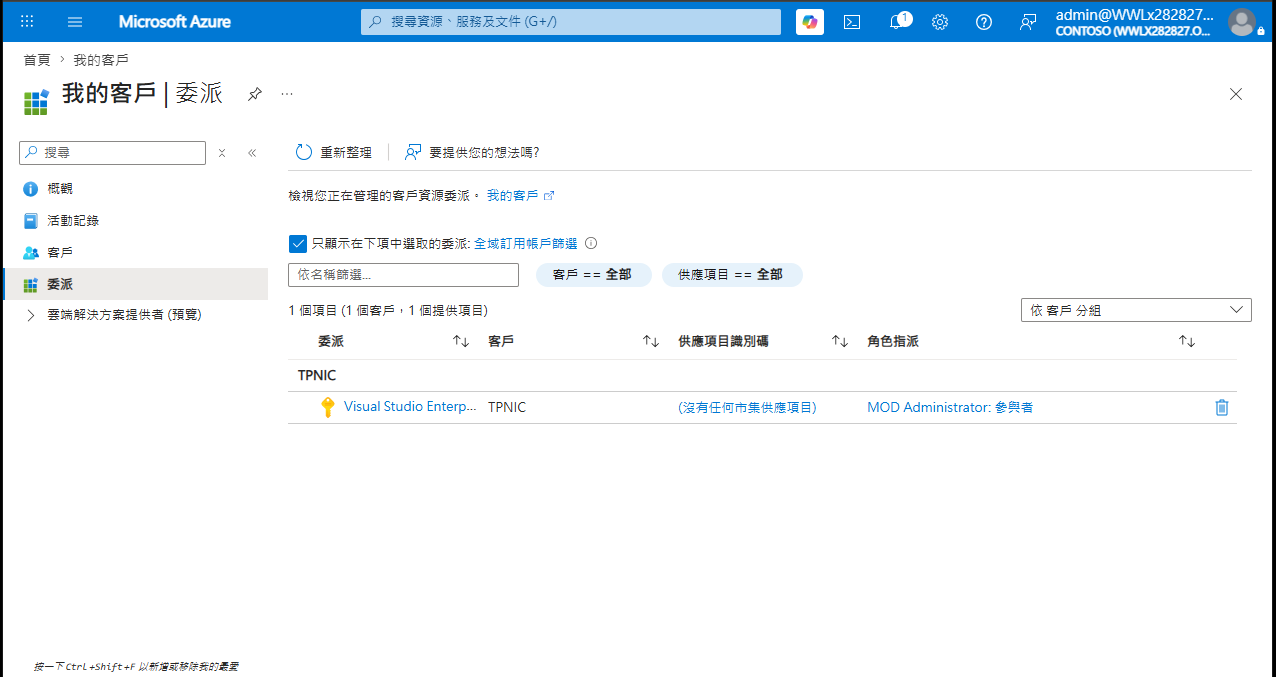Open the 客戶 == 全部 filter pill
The image size is (1276, 677).
tap(593, 274)
